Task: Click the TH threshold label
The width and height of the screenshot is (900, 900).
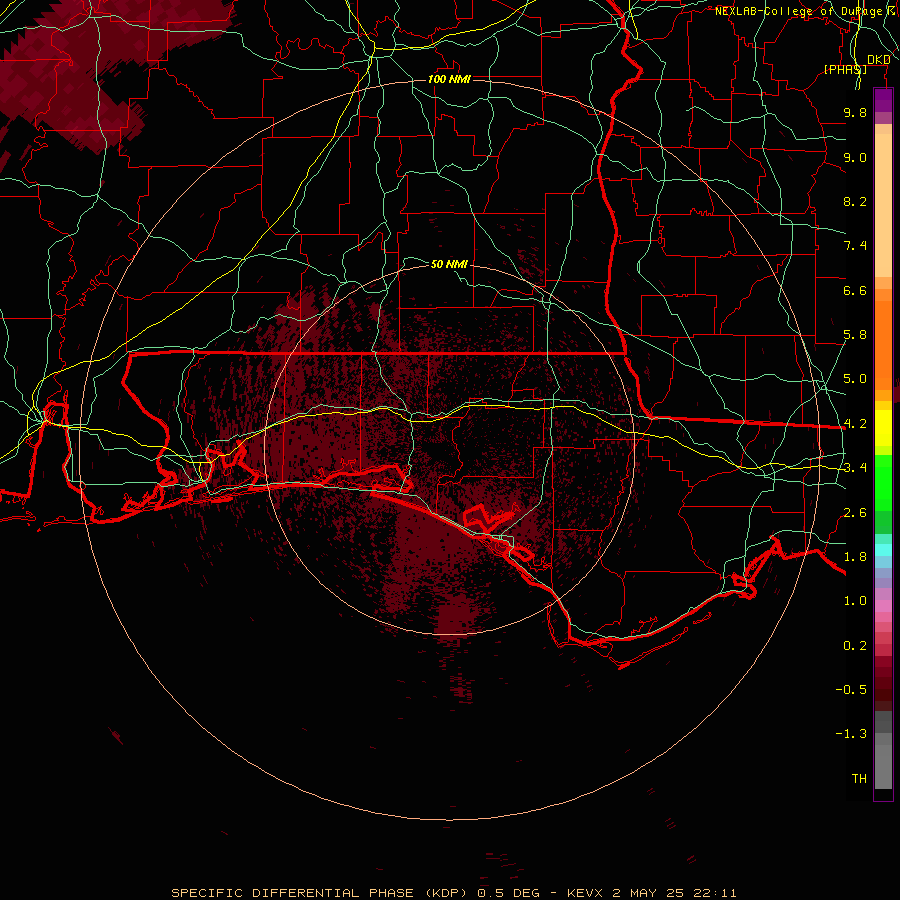Action: [859, 779]
